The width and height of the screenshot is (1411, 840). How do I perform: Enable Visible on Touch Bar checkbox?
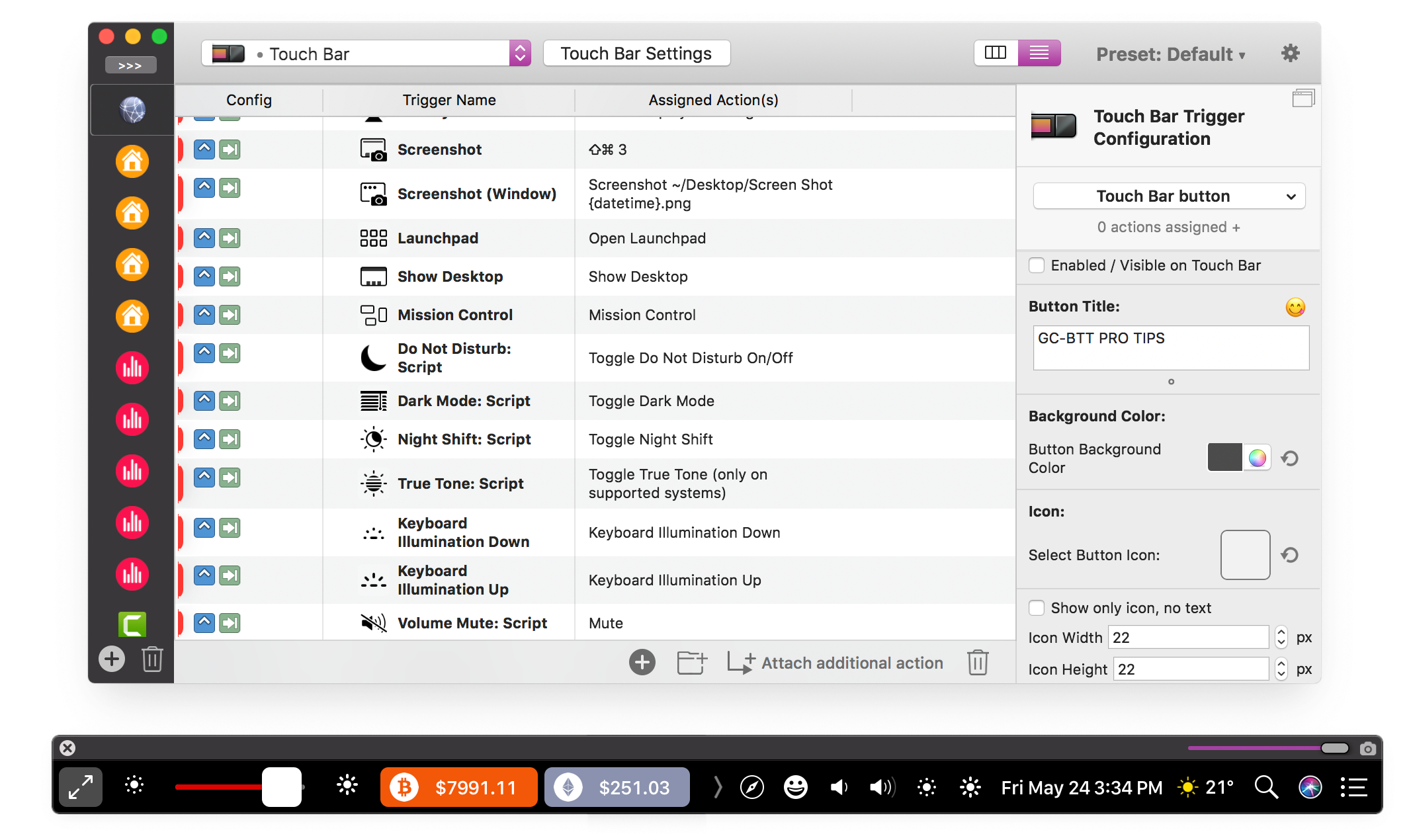(1037, 265)
